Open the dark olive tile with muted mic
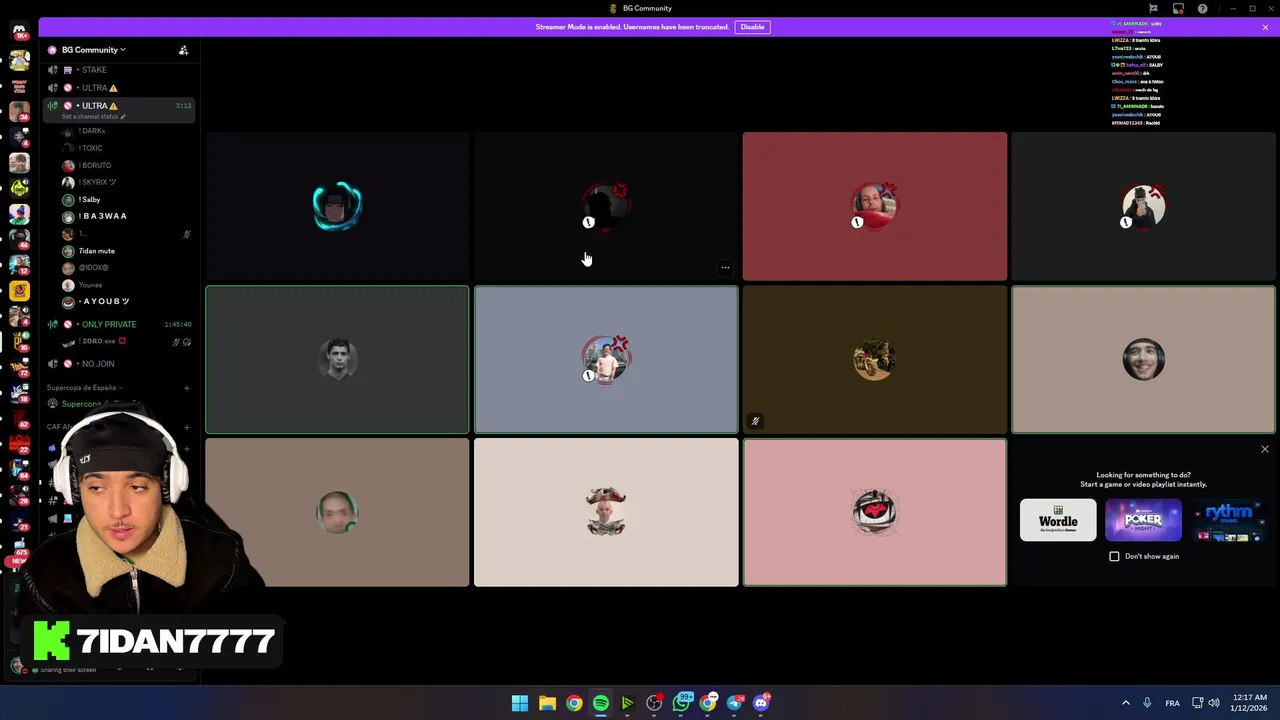 coord(875,360)
